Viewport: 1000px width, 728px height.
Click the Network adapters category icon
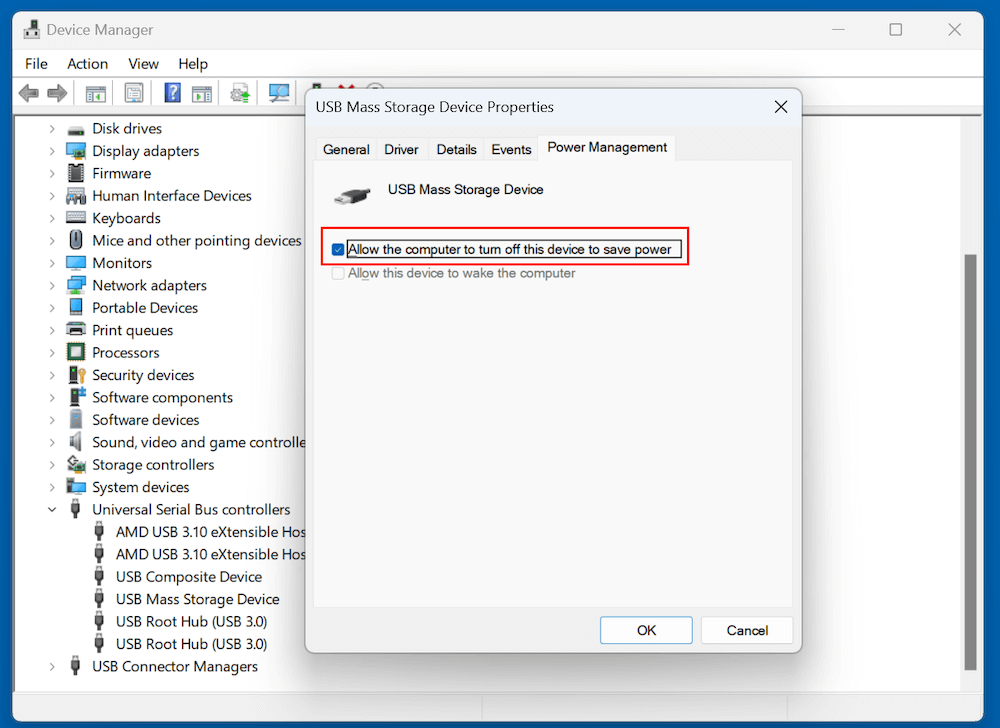[76, 285]
